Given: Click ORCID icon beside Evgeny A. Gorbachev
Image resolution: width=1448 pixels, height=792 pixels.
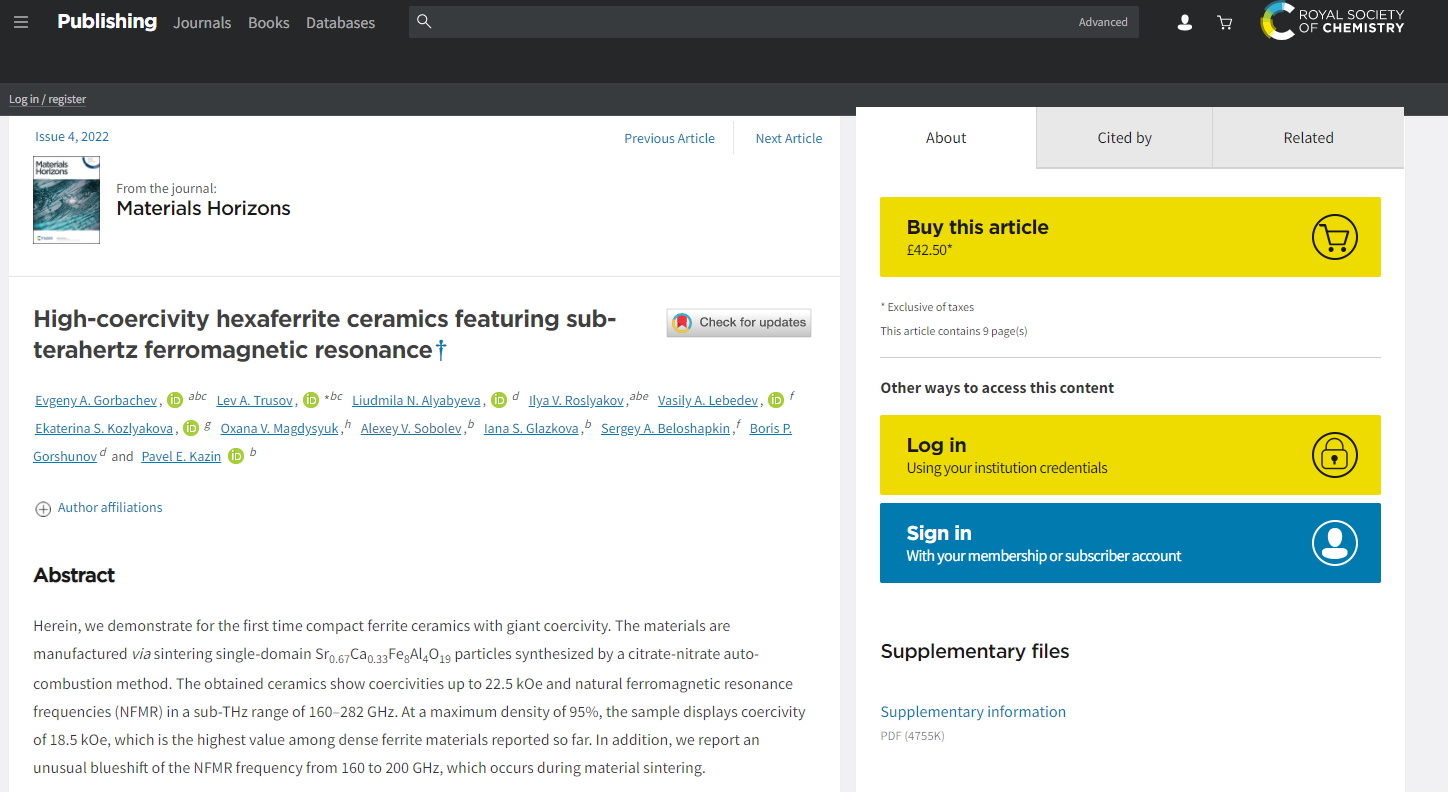Looking at the screenshot, I should pyautogui.click(x=175, y=400).
